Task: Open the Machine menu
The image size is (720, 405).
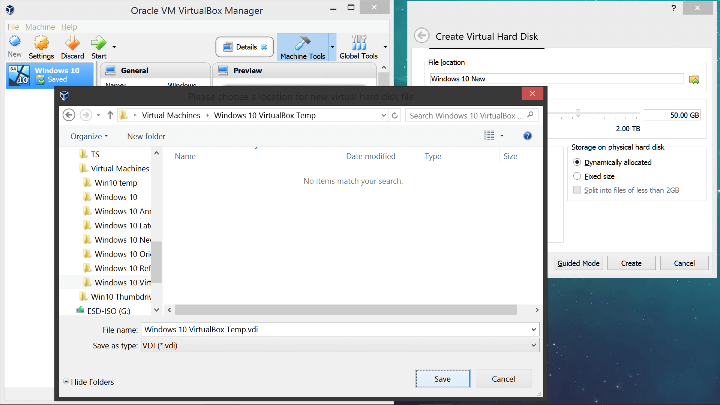Action: [x=40, y=27]
